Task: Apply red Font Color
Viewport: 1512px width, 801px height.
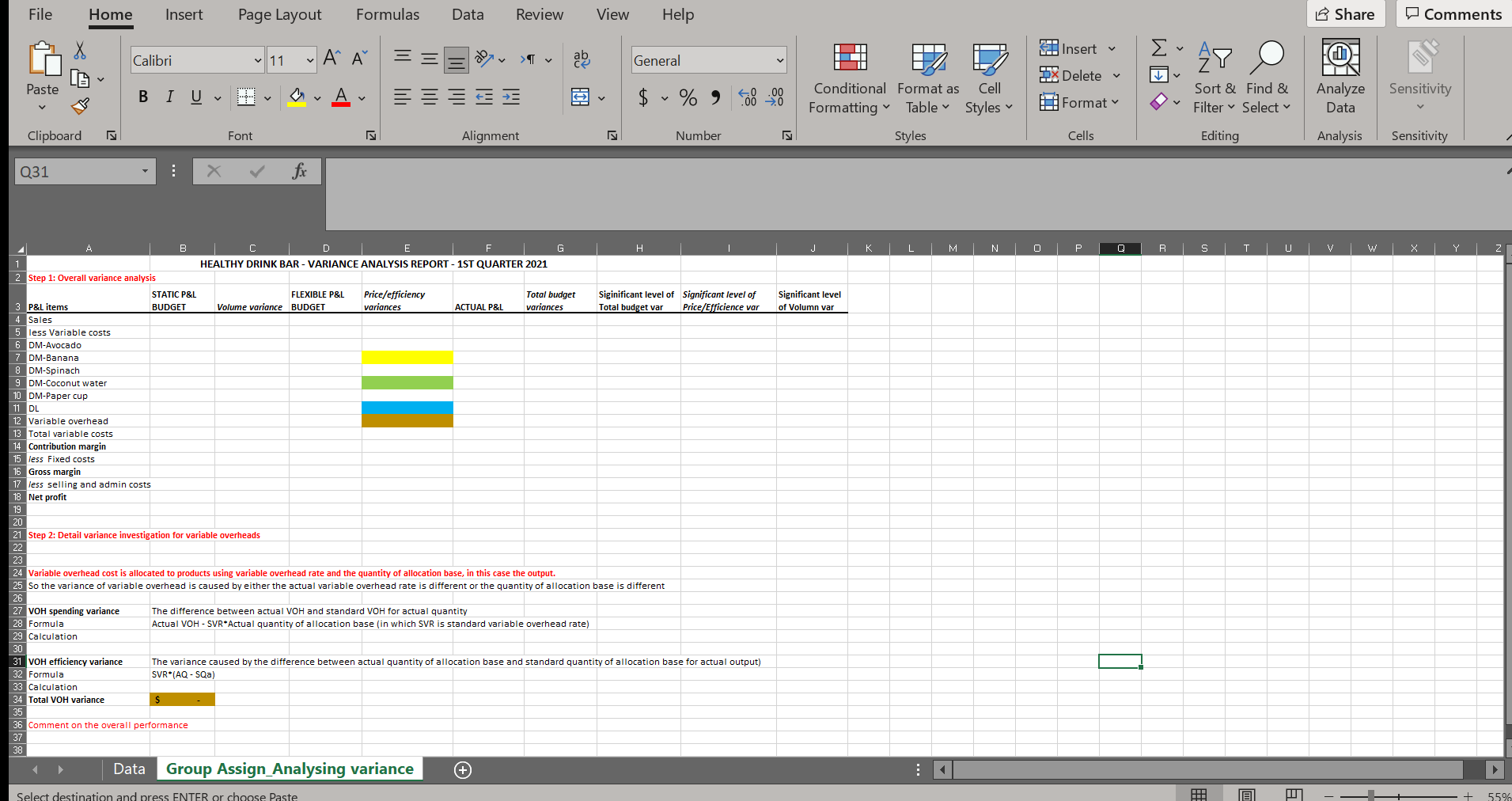Action: (x=341, y=97)
